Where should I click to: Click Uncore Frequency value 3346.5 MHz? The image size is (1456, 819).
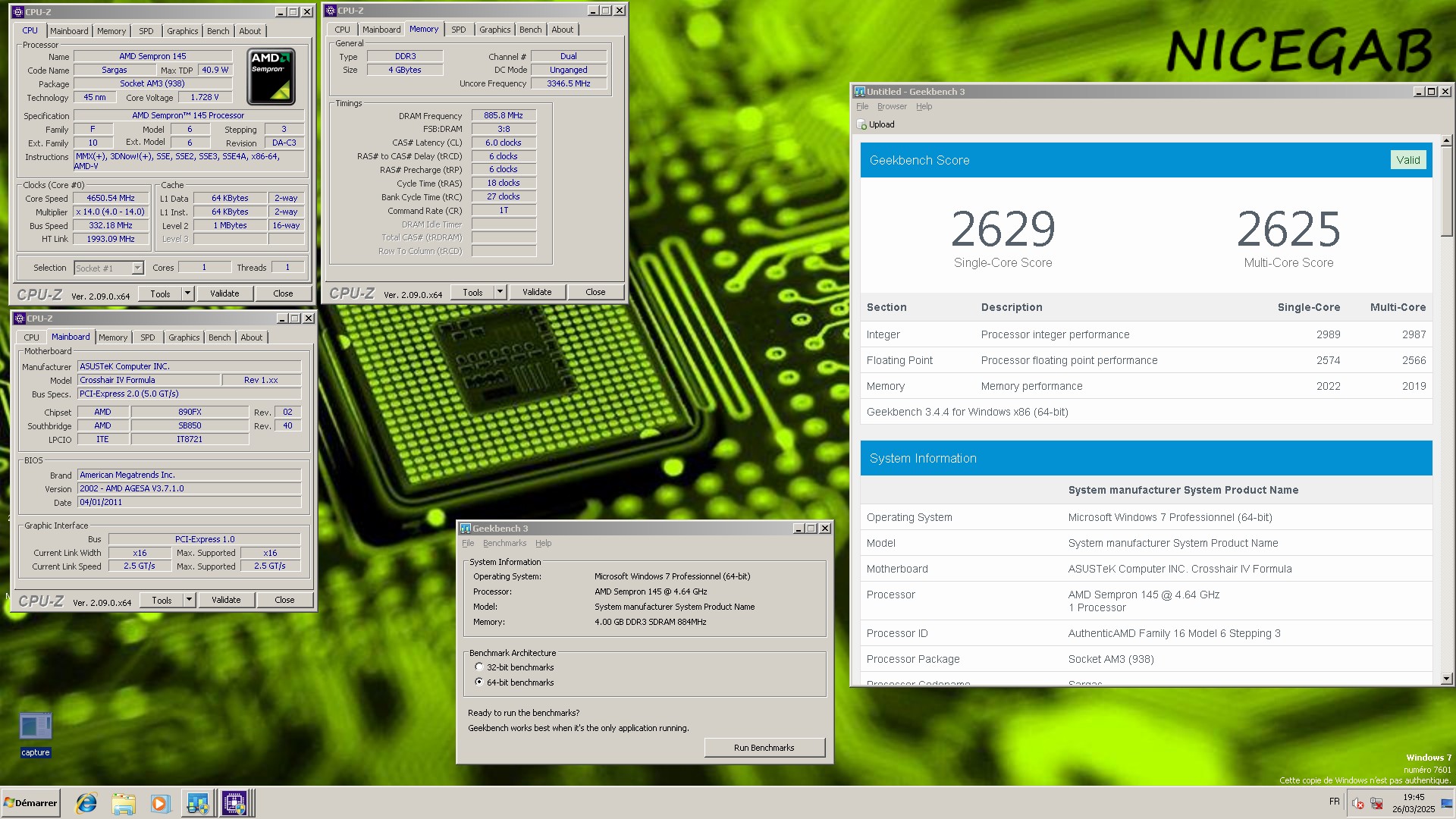click(569, 84)
